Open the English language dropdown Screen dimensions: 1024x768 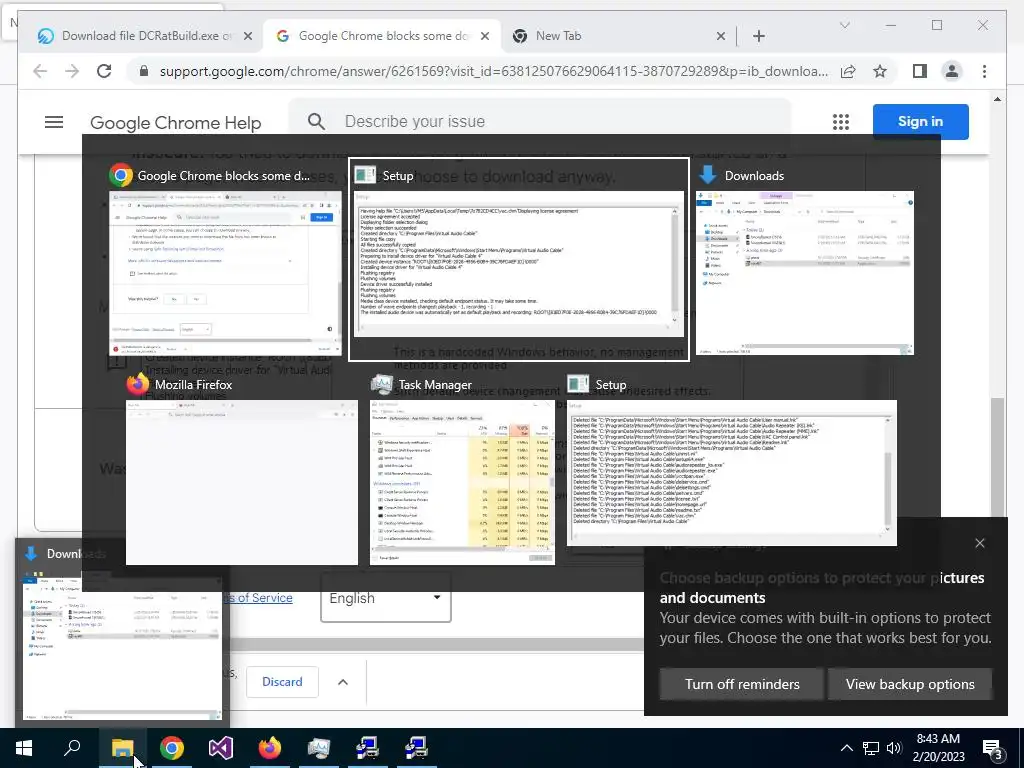(x=385, y=598)
